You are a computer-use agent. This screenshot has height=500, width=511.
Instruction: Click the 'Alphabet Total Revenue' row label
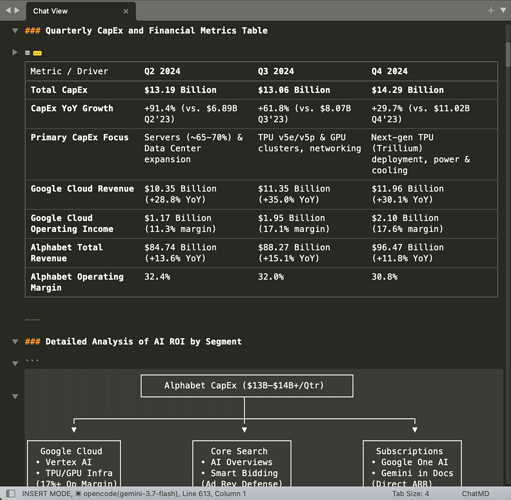[x=67, y=253]
